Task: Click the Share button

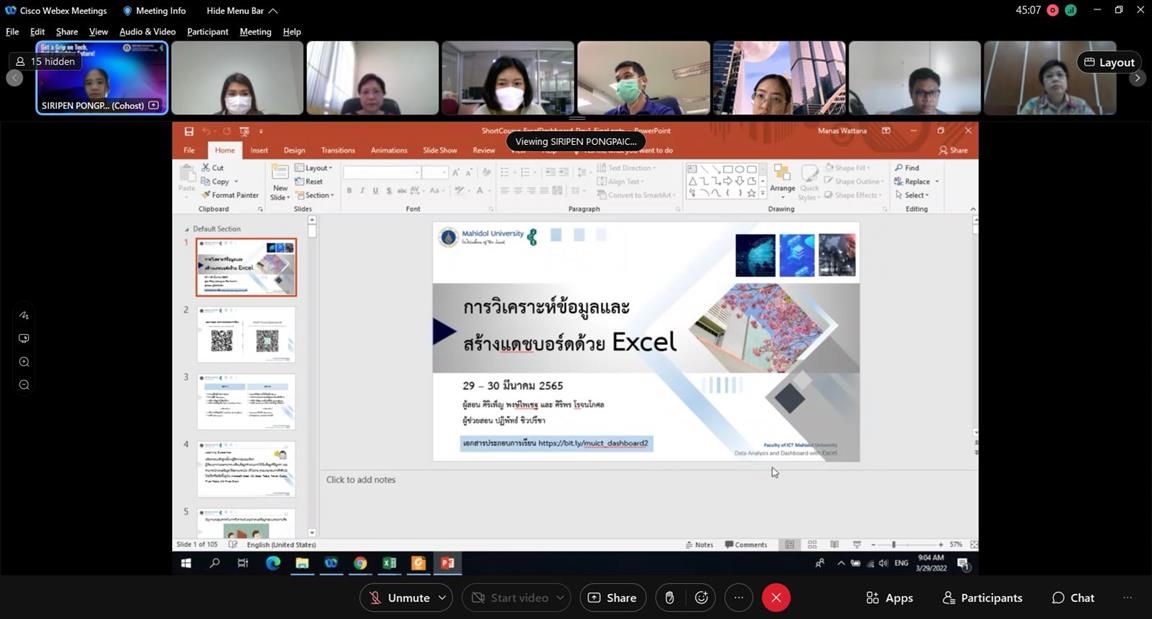Action: 612,598
